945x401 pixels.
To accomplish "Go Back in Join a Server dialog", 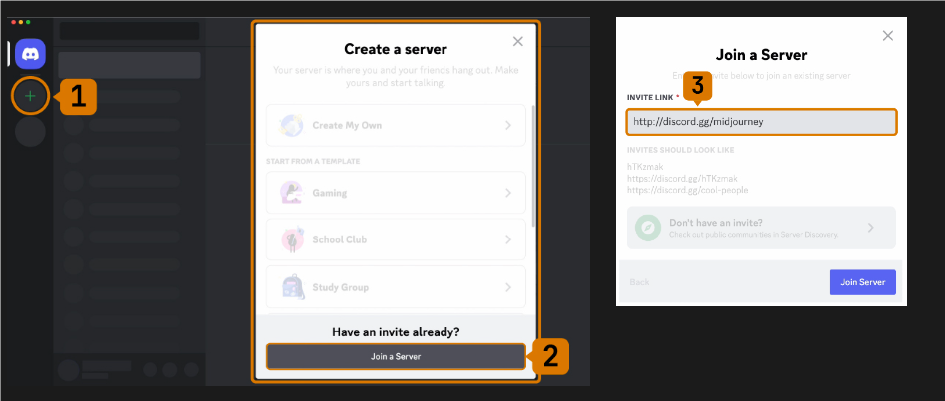I will [x=639, y=282].
